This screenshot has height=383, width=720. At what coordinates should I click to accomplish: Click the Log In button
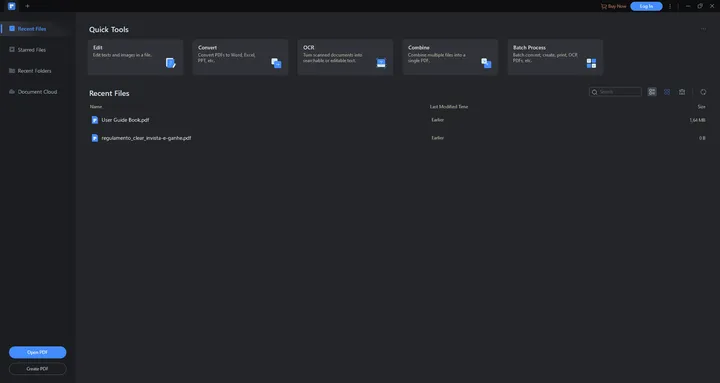coord(646,6)
